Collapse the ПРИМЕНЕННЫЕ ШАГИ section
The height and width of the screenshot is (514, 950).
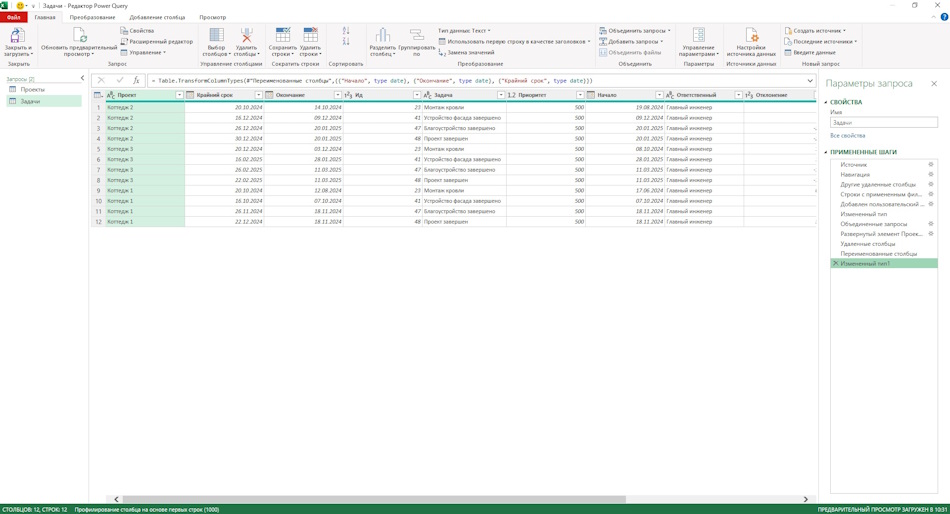[826, 152]
